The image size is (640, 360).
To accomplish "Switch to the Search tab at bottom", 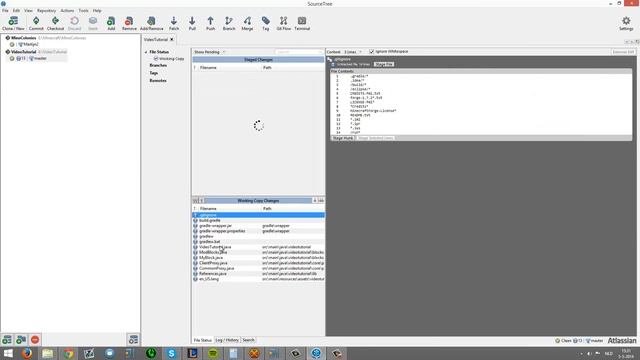I will point(249,340).
